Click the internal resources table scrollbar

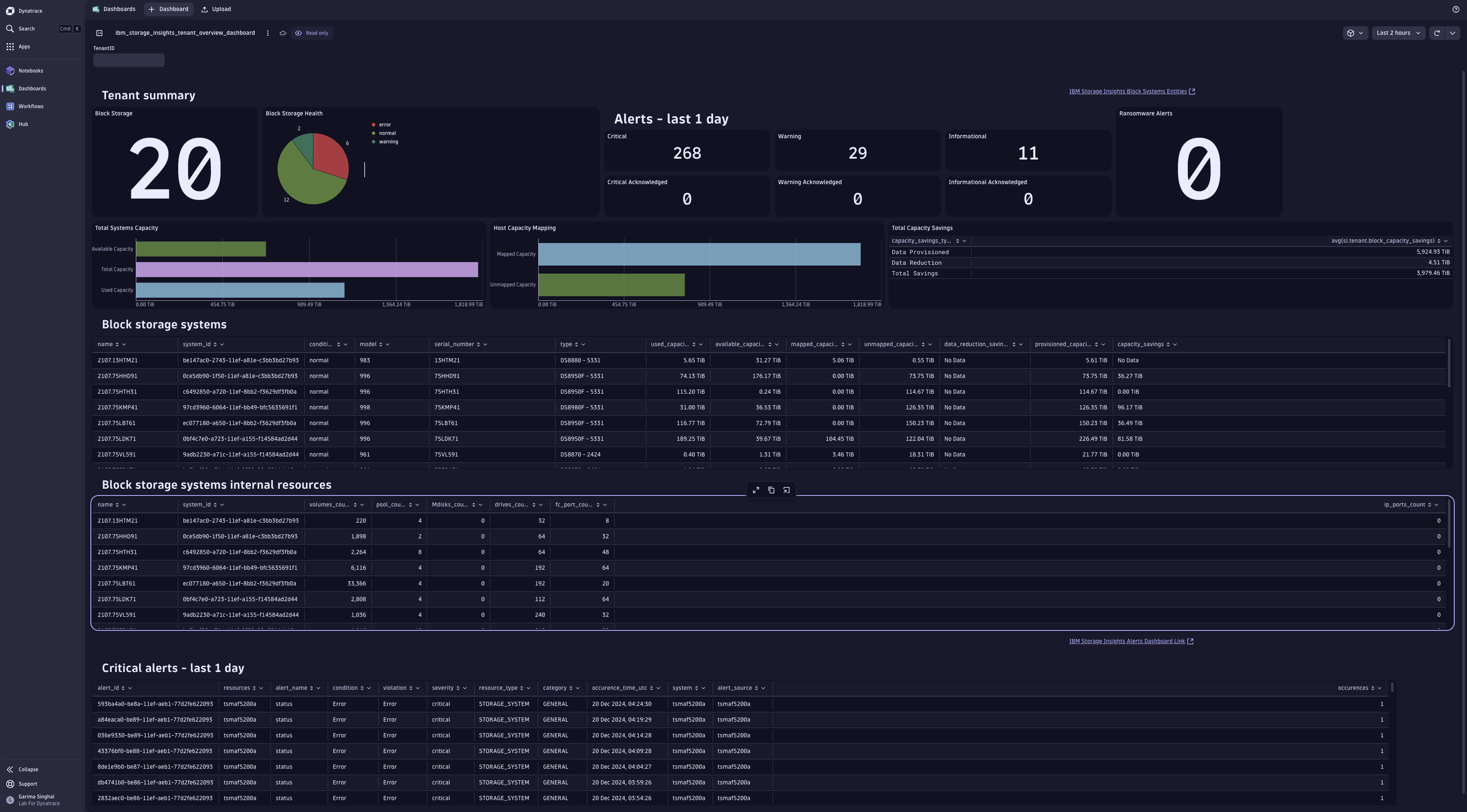pos(1448,524)
